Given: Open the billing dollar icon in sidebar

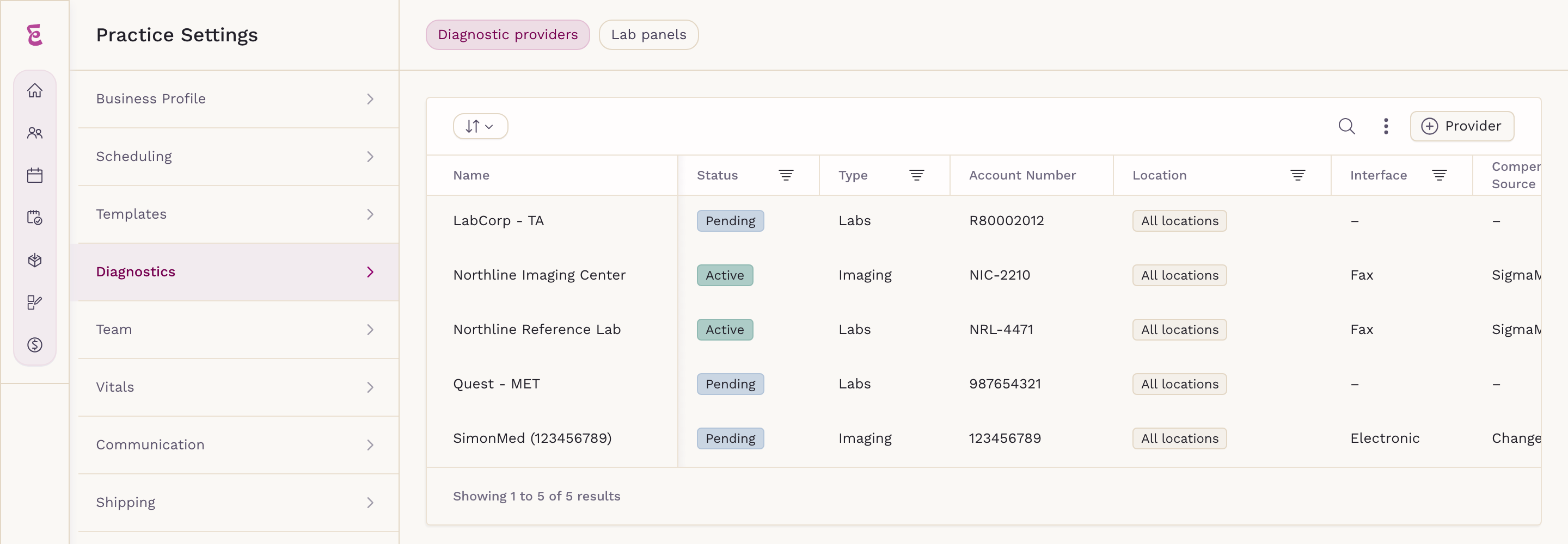Looking at the screenshot, I should click(35, 345).
